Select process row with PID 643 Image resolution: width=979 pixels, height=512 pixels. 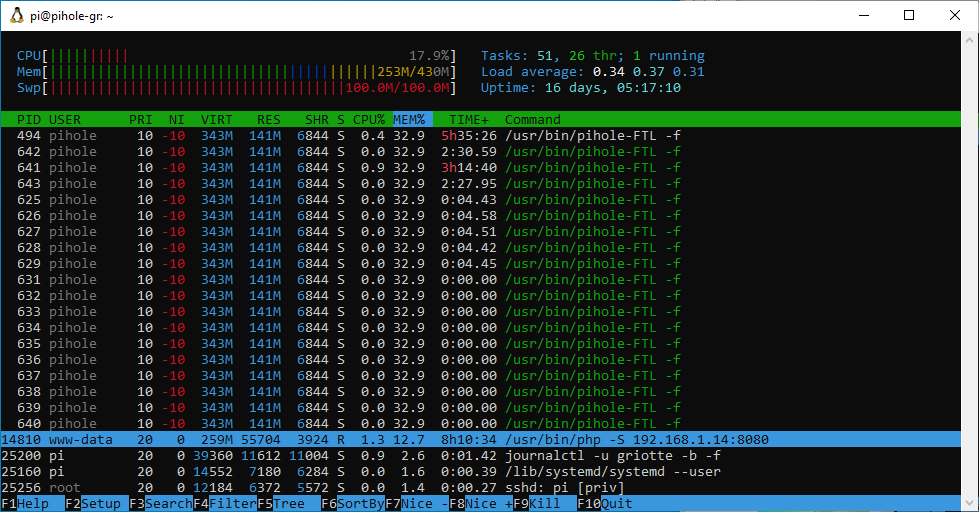point(481,184)
